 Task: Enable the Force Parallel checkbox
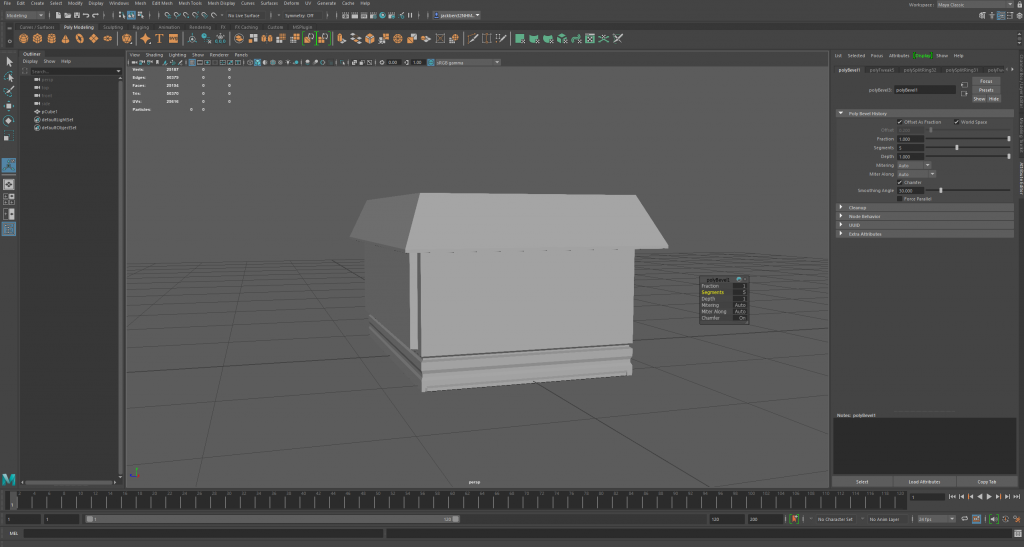click(900, 198)
